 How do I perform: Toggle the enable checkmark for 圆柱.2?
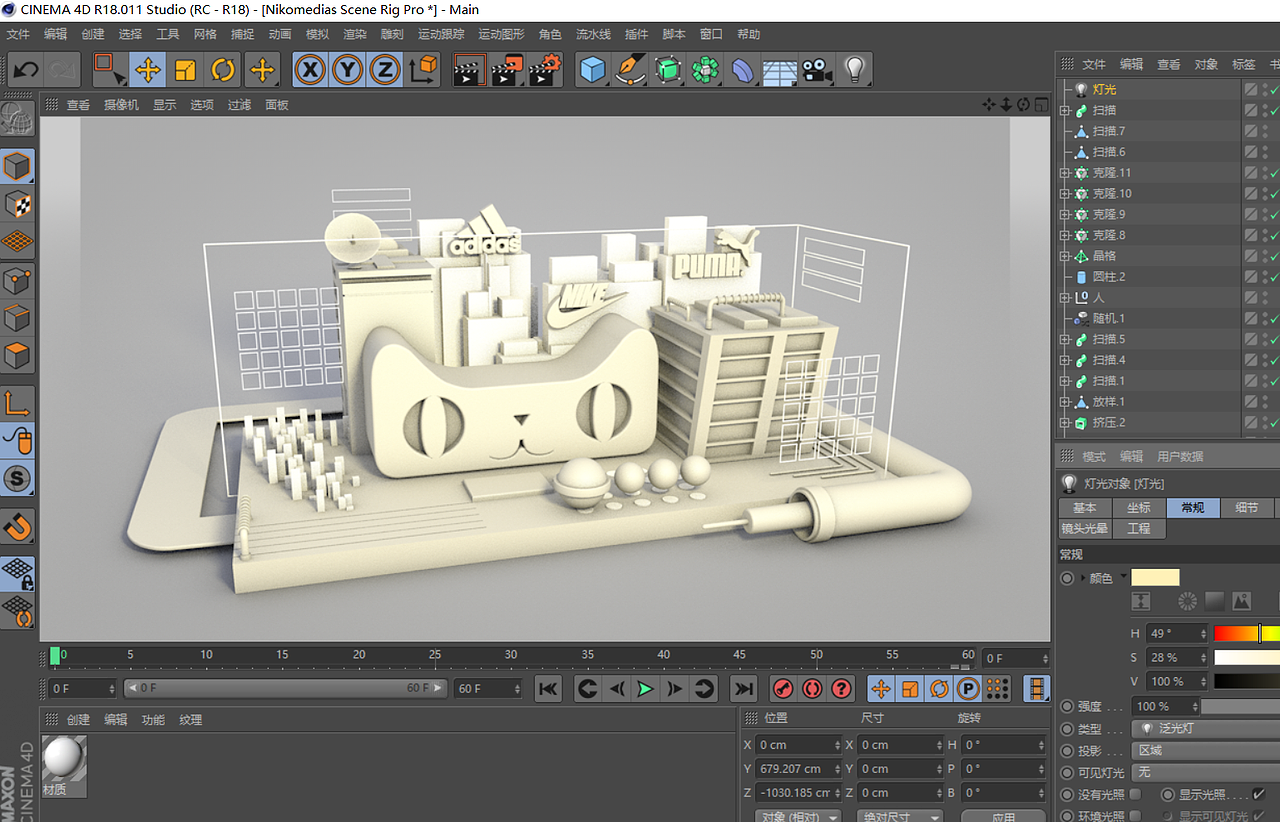point(1275,277)
